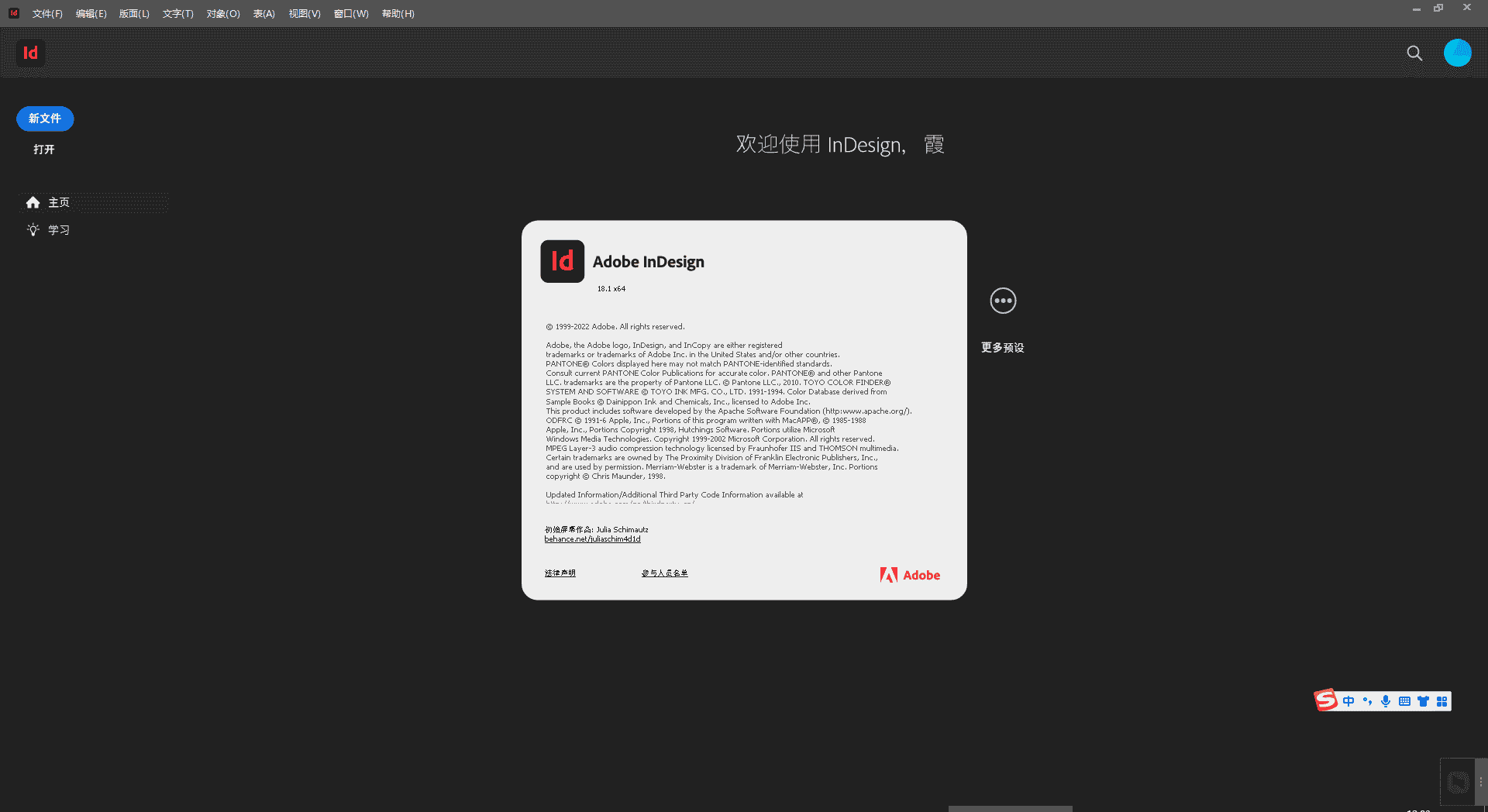Viewport: 1488px width, 812px height.
Task: Click the 更多预设 three-dots circle icon
Action: click(x=1003, y=301)
